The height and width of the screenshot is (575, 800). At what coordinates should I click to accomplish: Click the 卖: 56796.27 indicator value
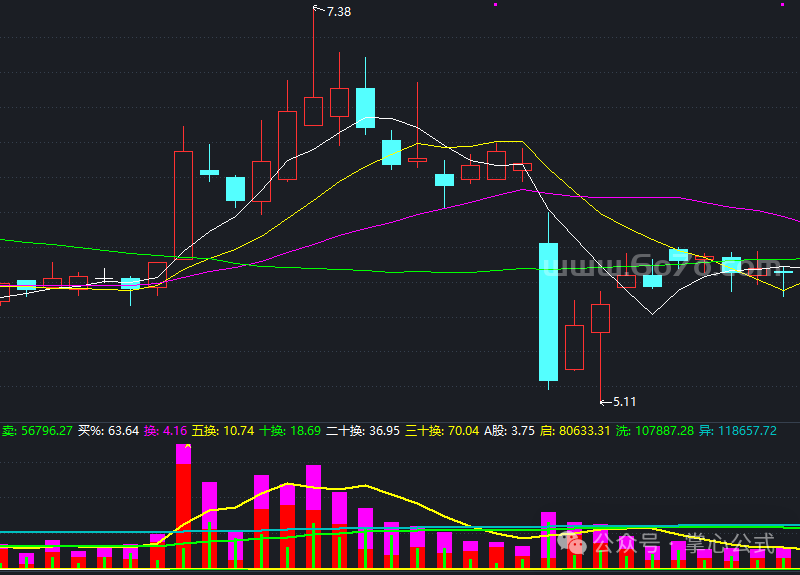(37, 431)
